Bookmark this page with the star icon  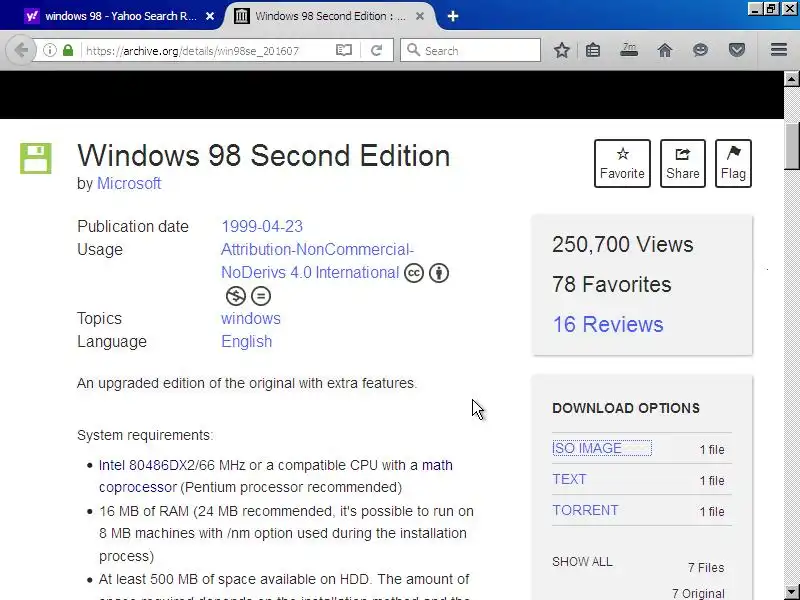point(562,50)
